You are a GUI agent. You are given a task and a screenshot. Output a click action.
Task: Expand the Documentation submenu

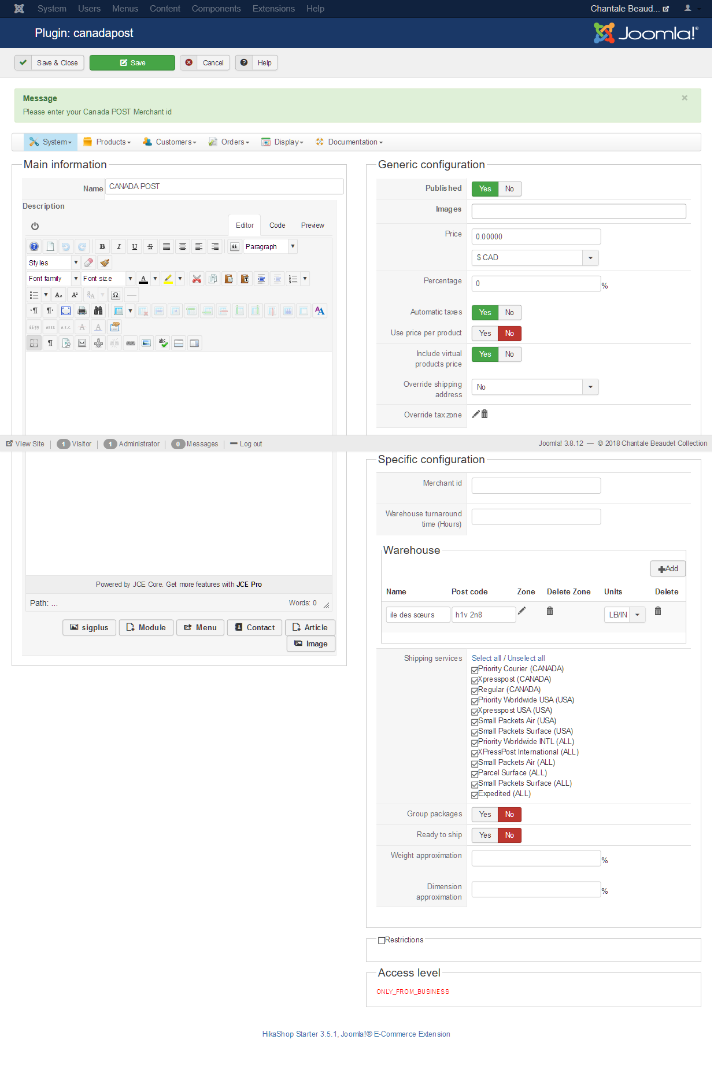coord(349,142)
